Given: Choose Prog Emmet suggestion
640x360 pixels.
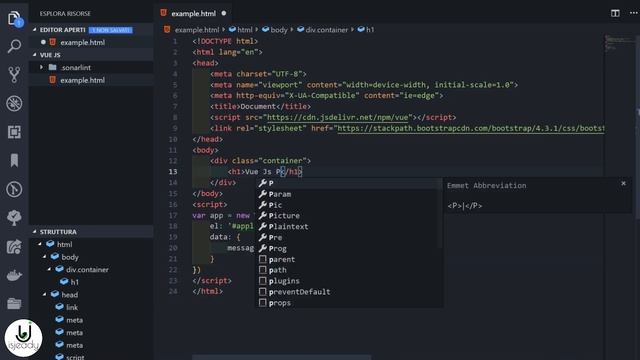Looking at the screenshot, I should [349, 249].
